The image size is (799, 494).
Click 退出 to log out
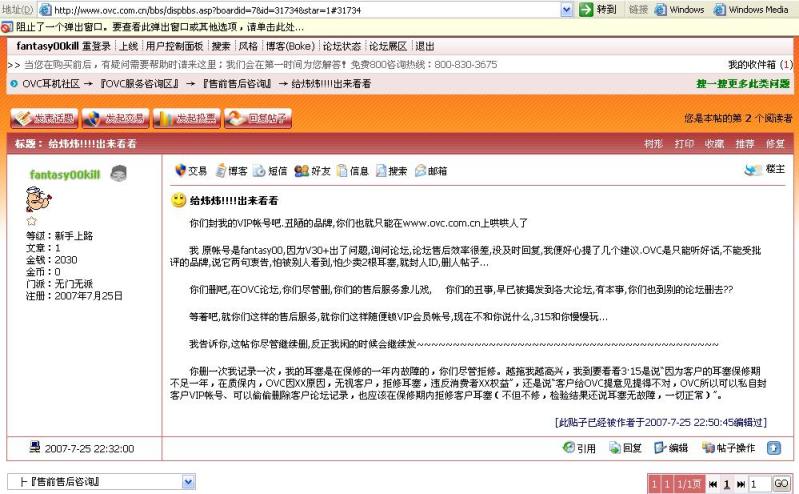click(x=424, y=46)
